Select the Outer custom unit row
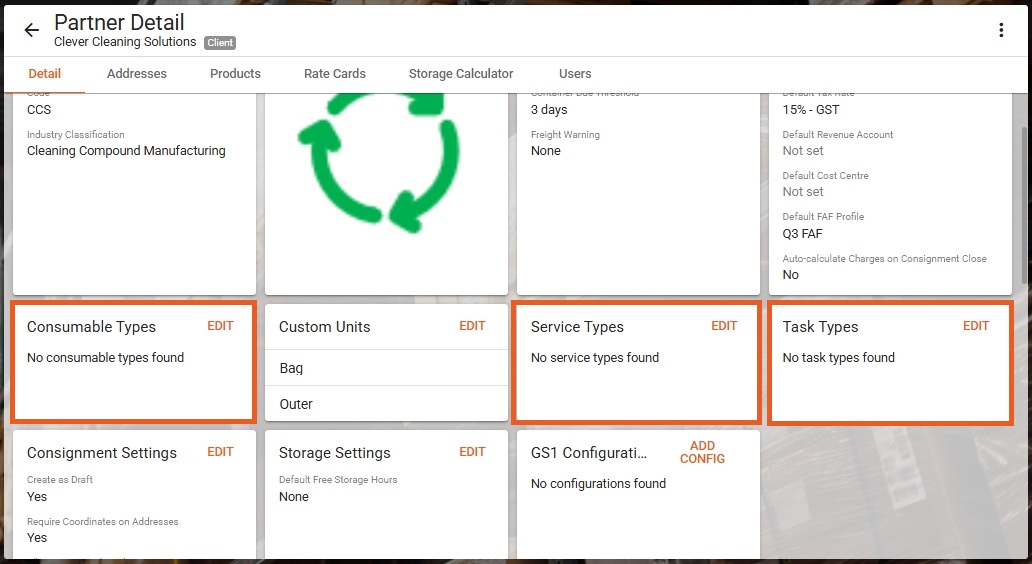Viewport: 1032px width, 564px height. 386,403
